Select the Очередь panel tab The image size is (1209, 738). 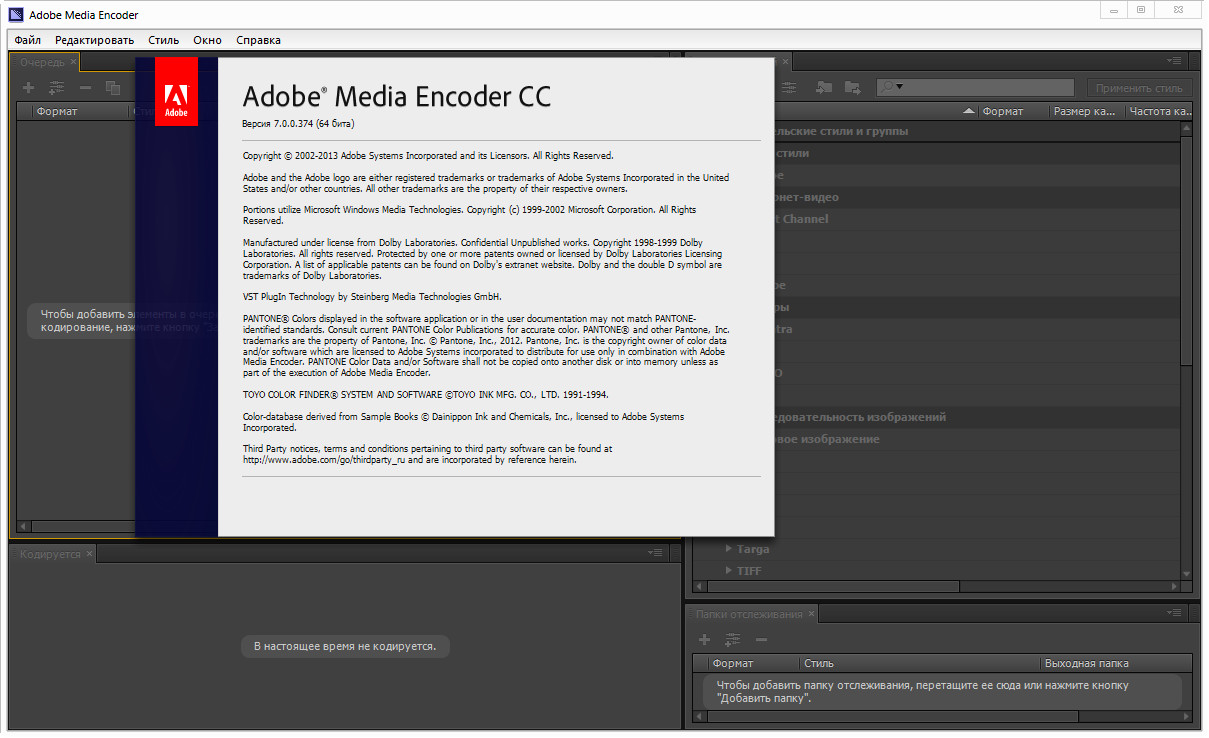[43, 63]
